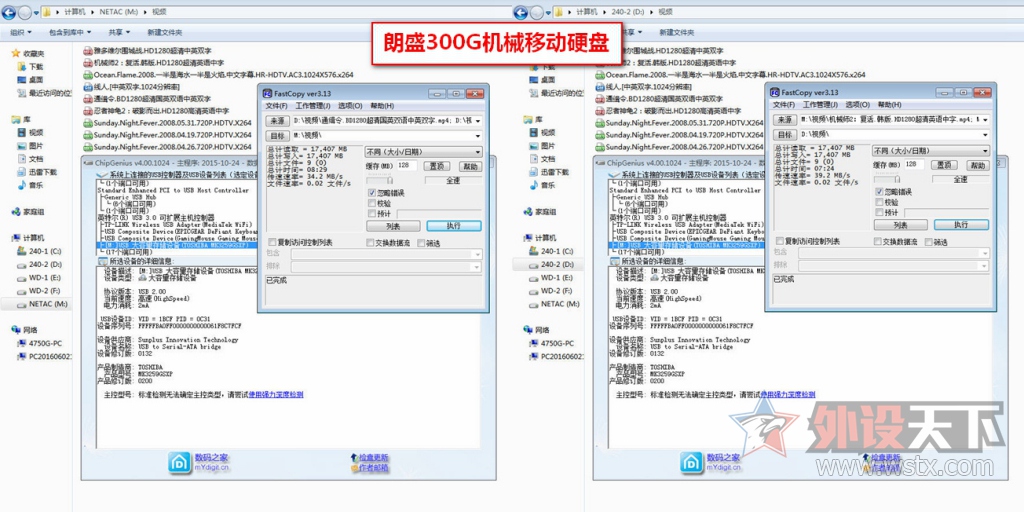Select NETAC (M:) drive in left sidebar
The width and height of the screenshot is (1024, 512).
point(42,304)
